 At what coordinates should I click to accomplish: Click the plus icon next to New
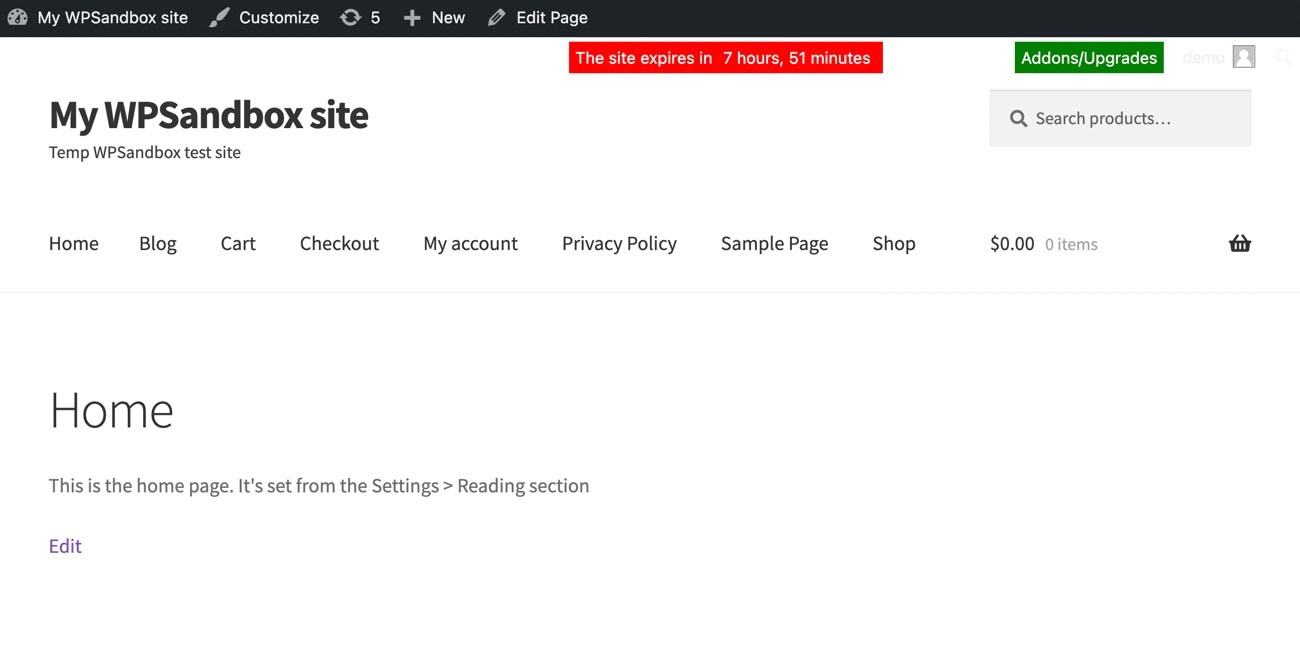(412, 17)
